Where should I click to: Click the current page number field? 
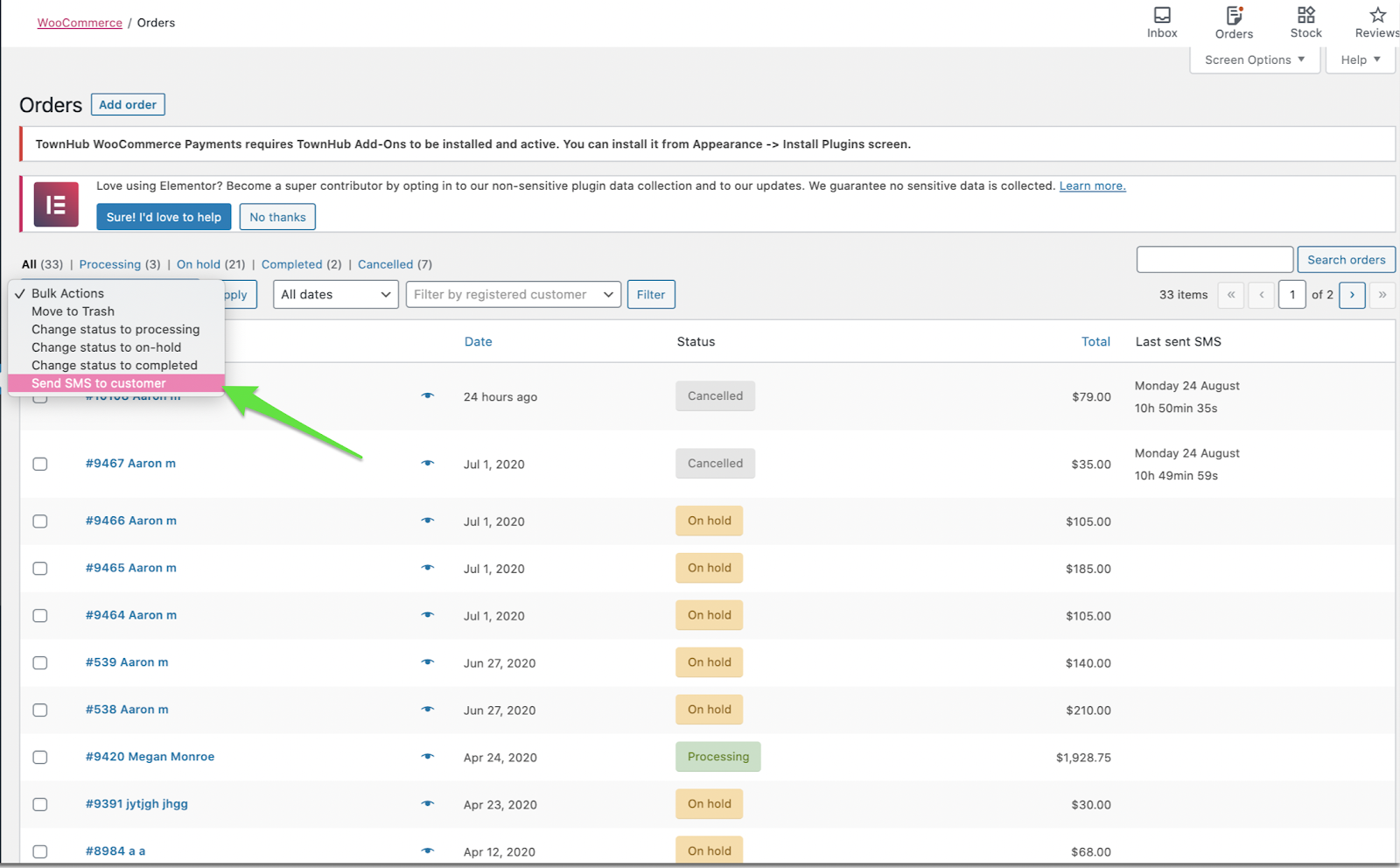point(1292,295)
